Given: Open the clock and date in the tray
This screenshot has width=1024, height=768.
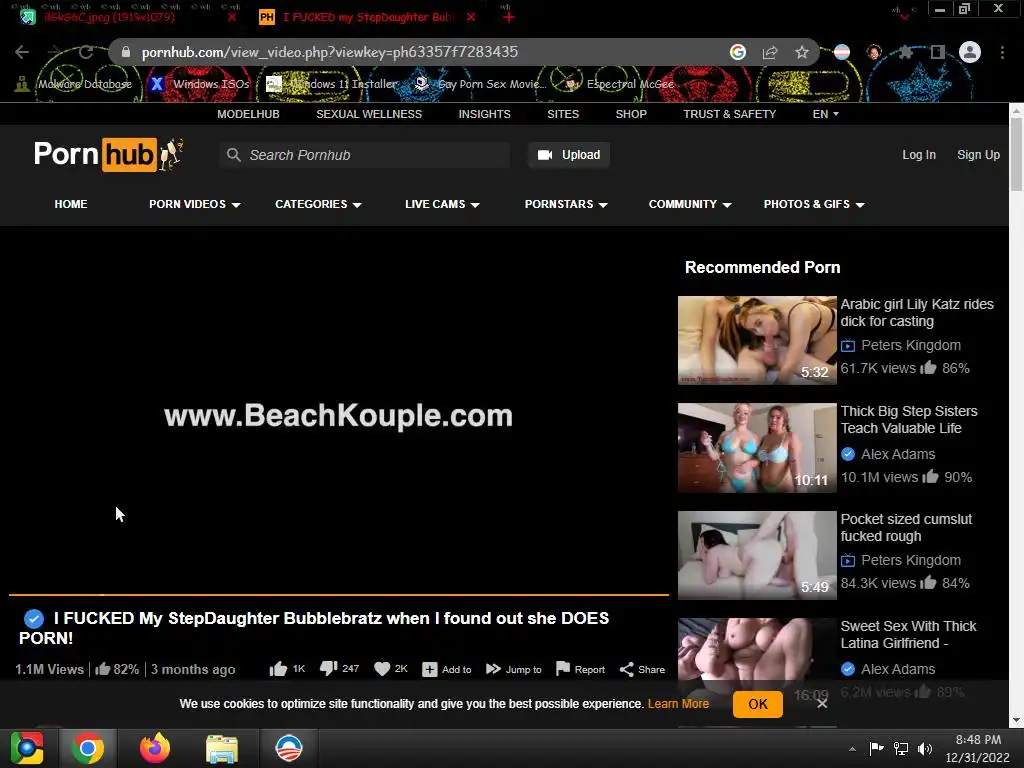Looking at the screenshot, I should 978,748.
